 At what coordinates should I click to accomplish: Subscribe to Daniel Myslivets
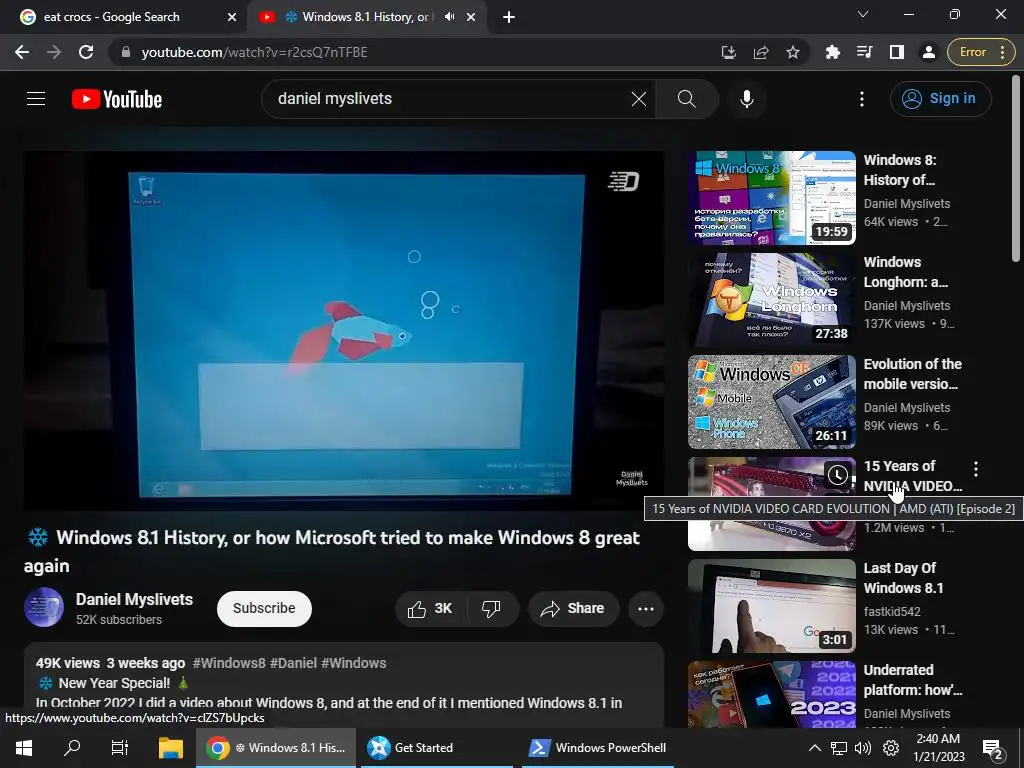264,609
